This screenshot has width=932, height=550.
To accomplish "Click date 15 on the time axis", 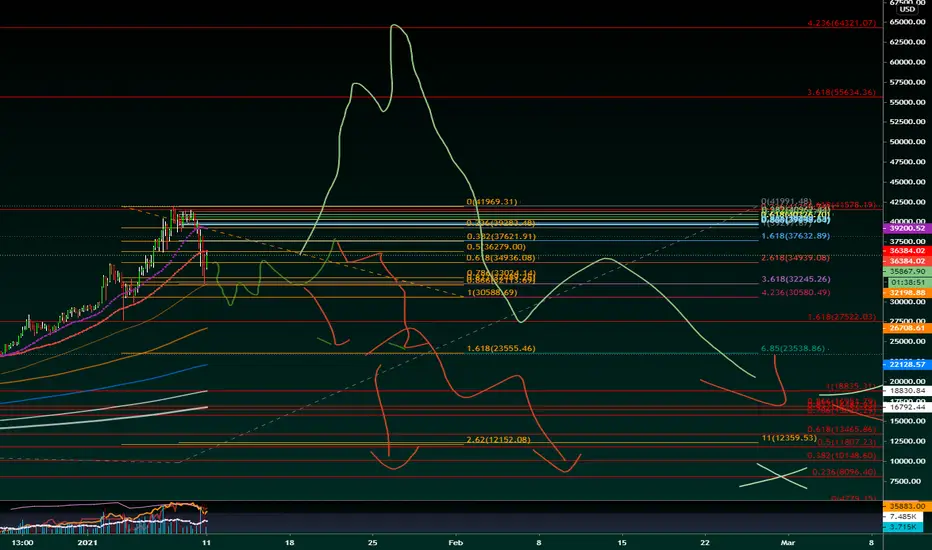I will click(x=622, y=542).
